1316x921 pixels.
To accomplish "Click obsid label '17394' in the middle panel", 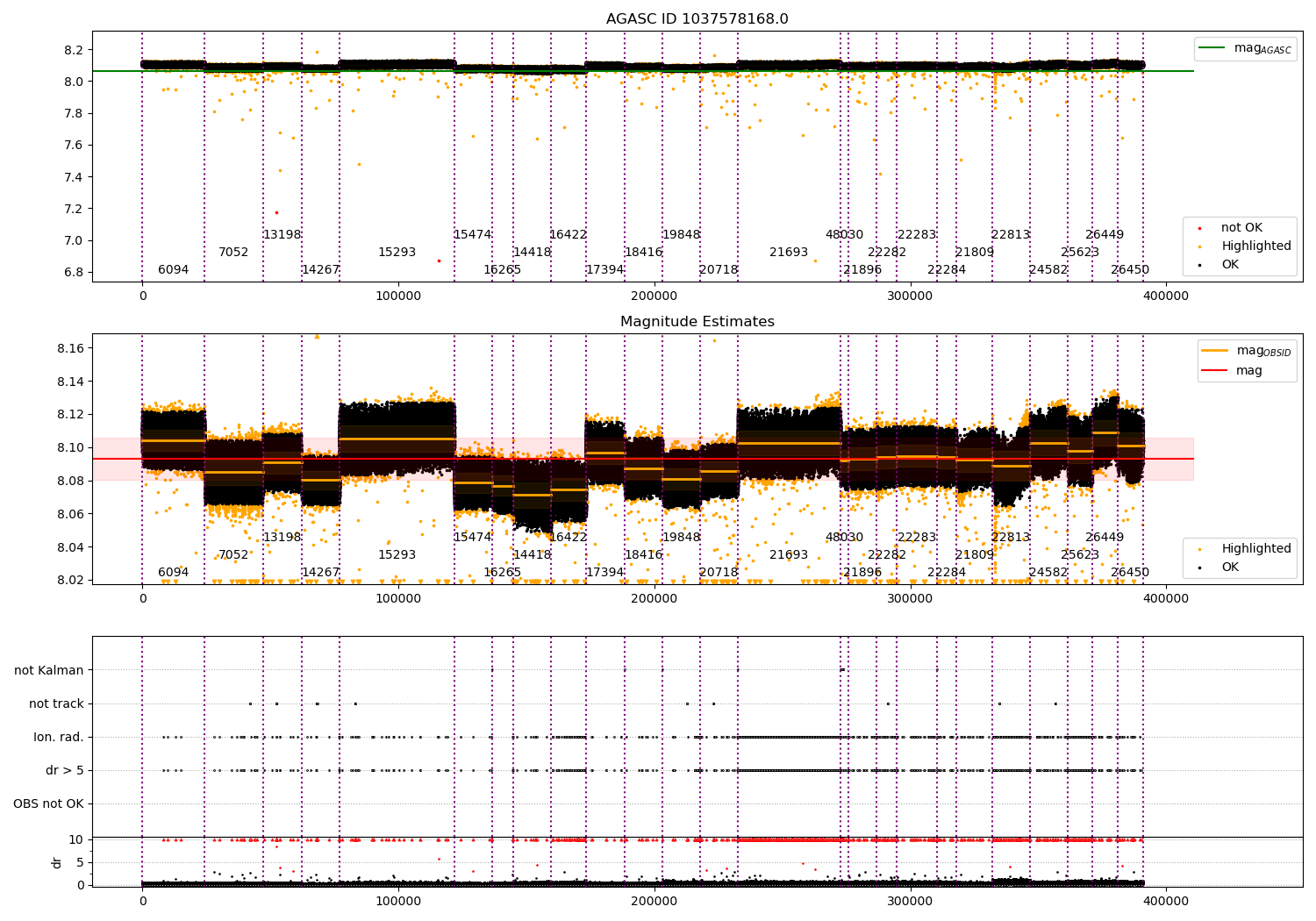I will [605, 573].
